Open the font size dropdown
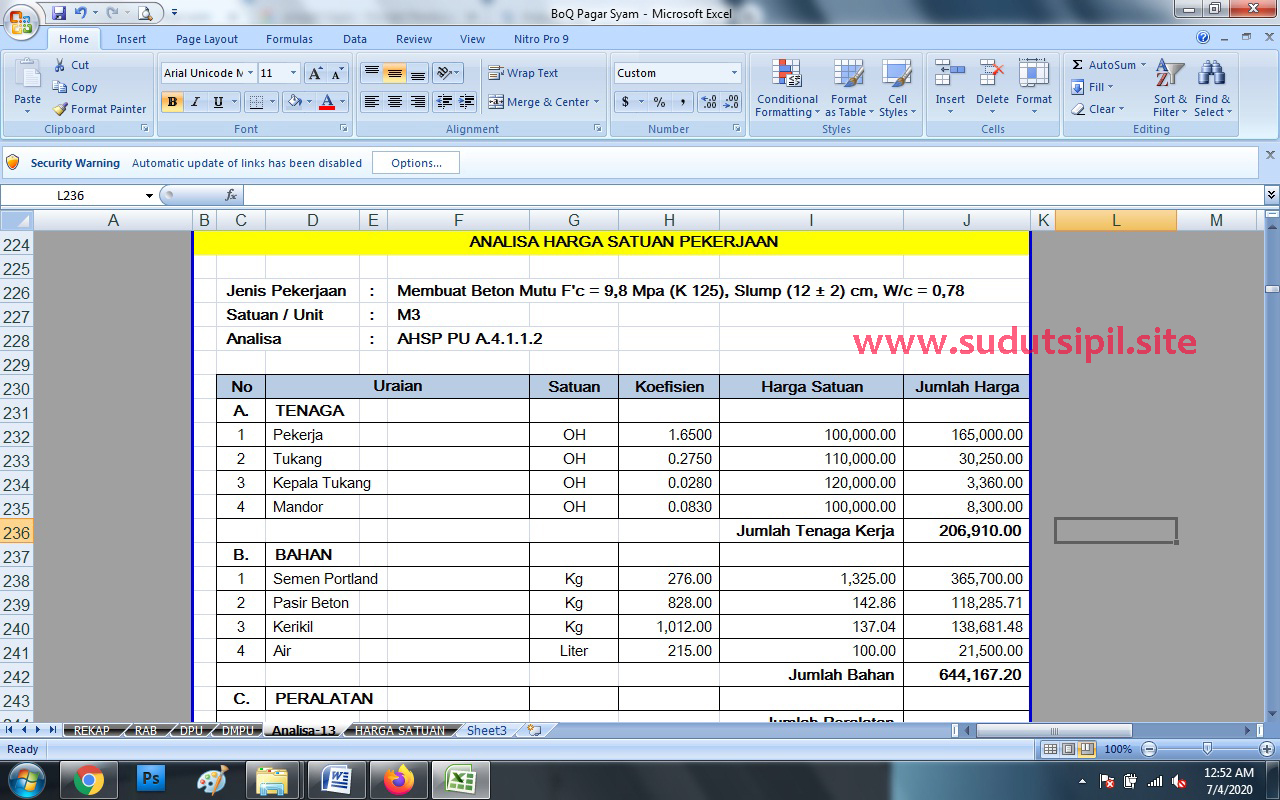Image resolution: width=1280 pixels, height=800 pixels. [294, 73]
